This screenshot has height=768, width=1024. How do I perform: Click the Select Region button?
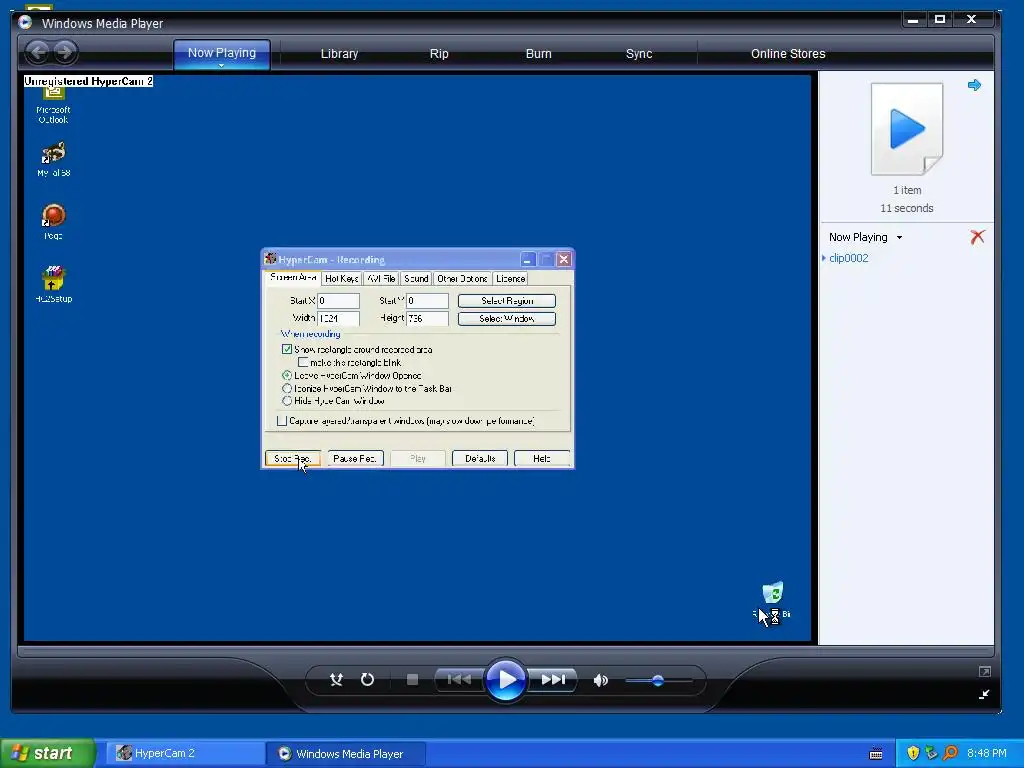click(x=507, y=300)
